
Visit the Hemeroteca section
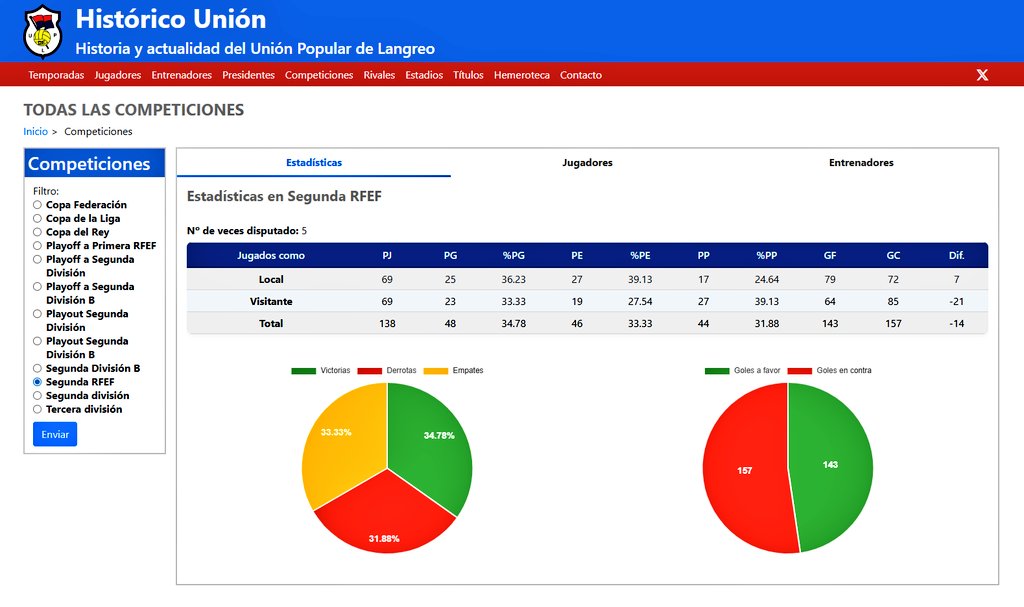pyautogui.click(x=522, y=75)
